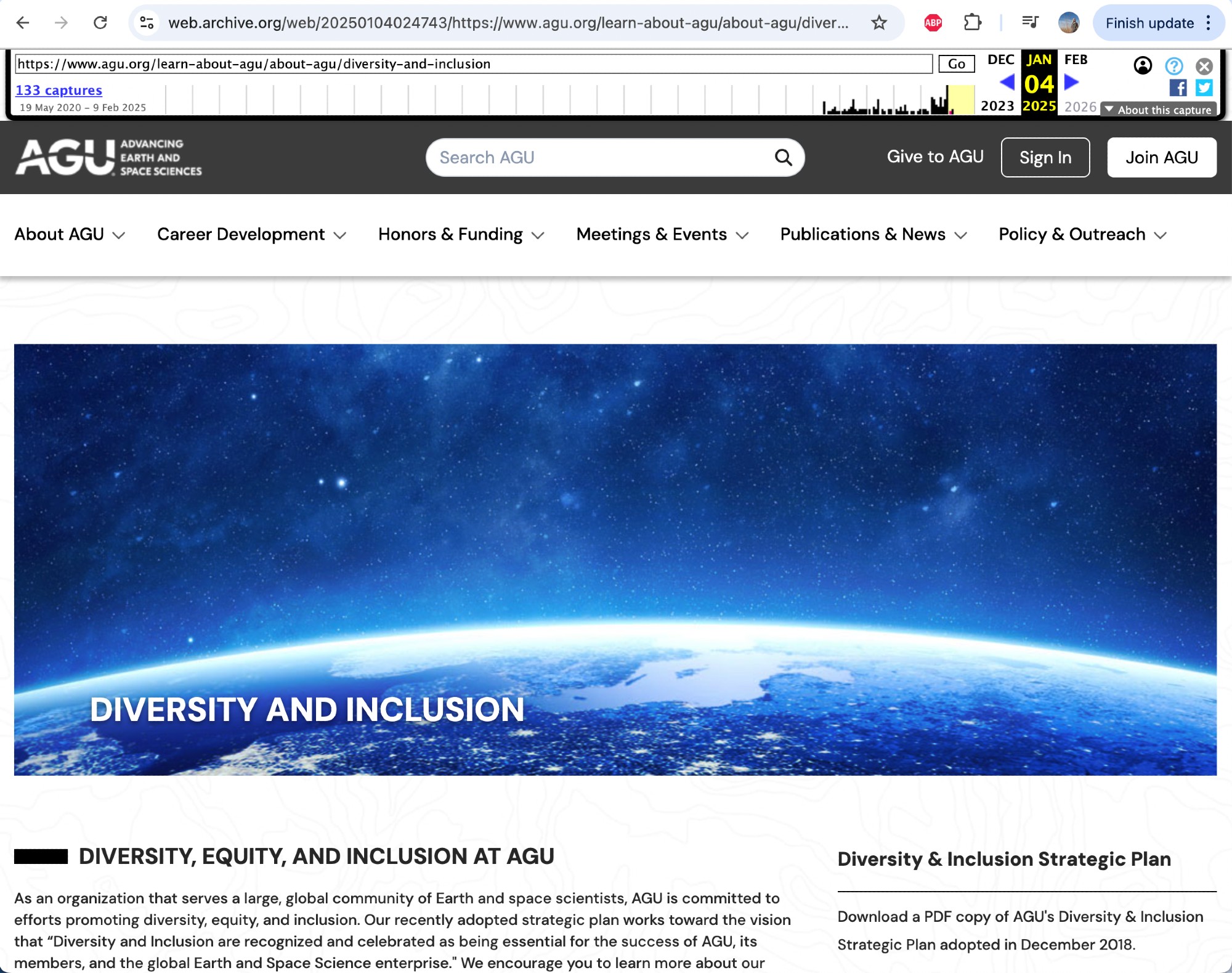Open the AdBlock Plus extension icon
Image resolution: width=1232 pixels, height=973 pixels.
[x=933, y=23]
